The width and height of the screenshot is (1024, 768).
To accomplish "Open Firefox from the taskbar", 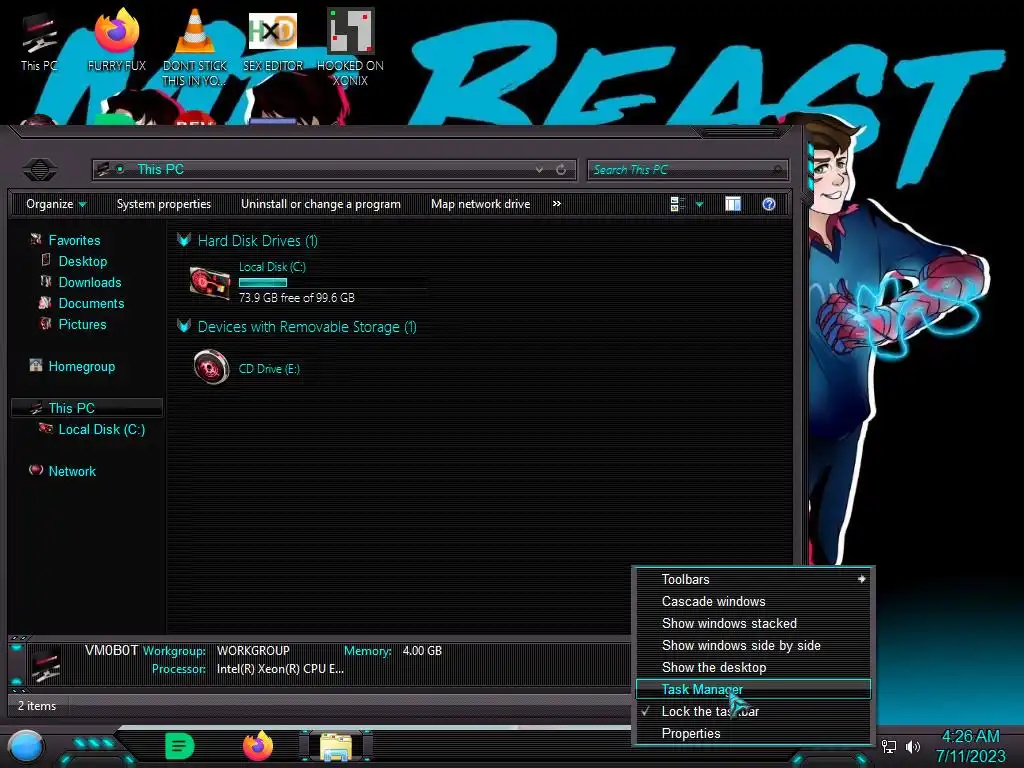I will 258,746.
